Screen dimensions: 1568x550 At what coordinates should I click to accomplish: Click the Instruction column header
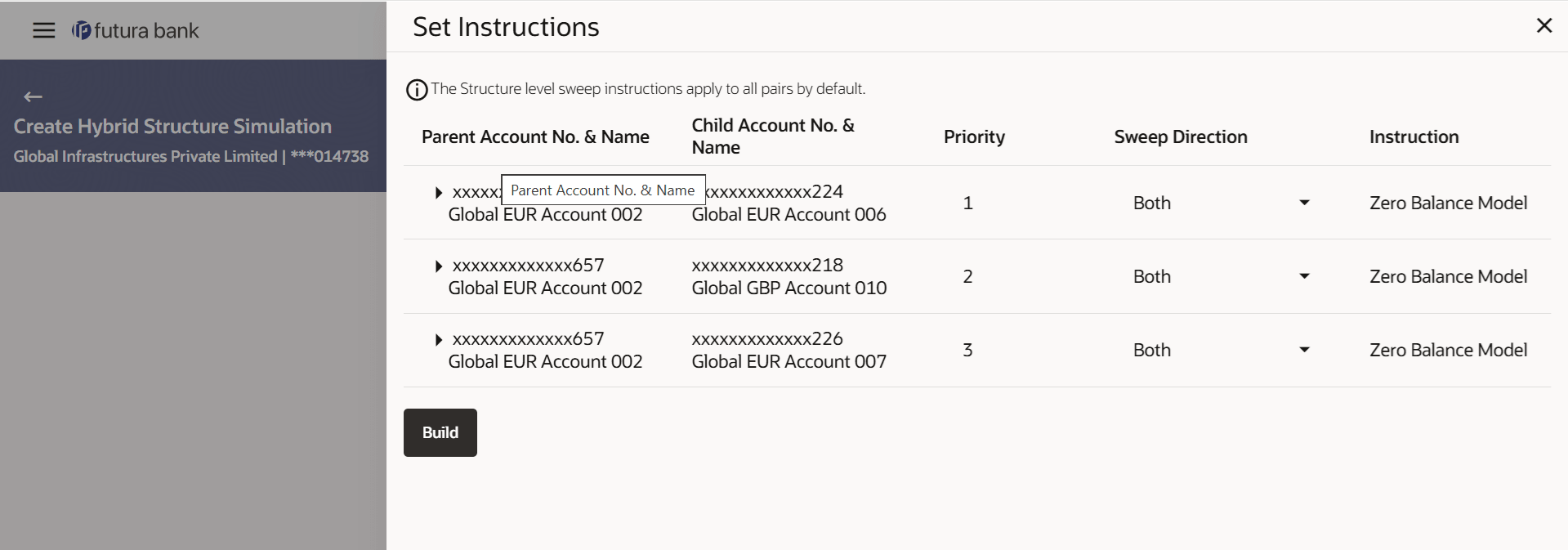(1414, 136)
